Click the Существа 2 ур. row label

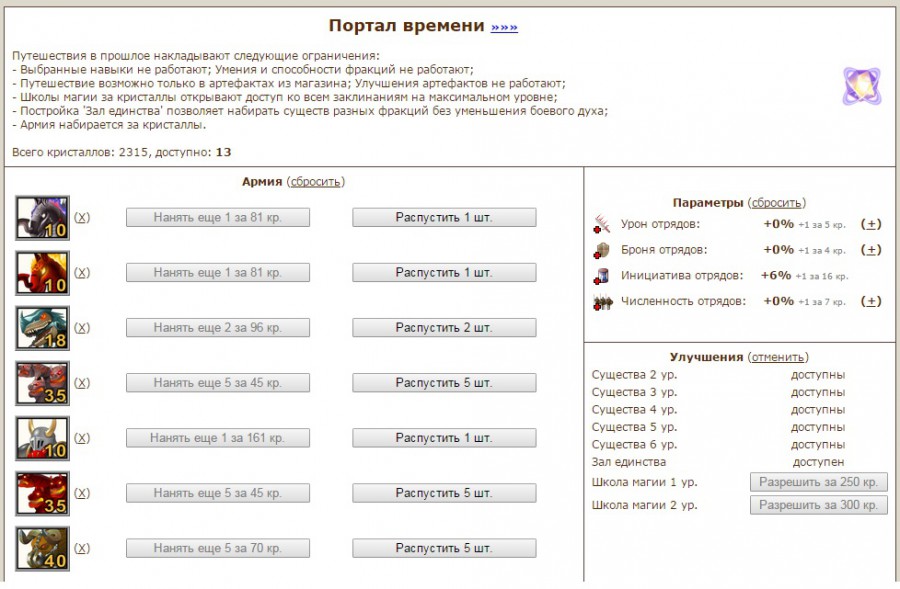634,375
